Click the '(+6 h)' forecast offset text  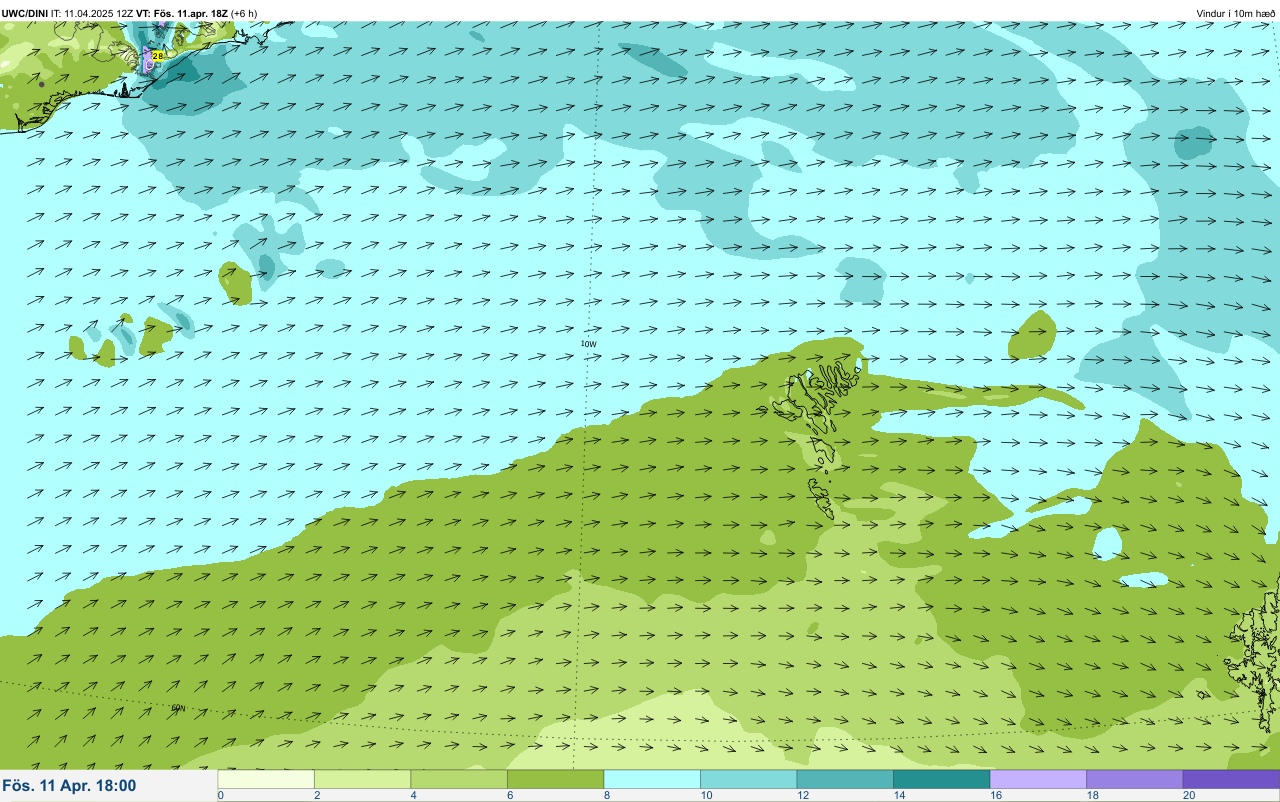tap(244, 13)
